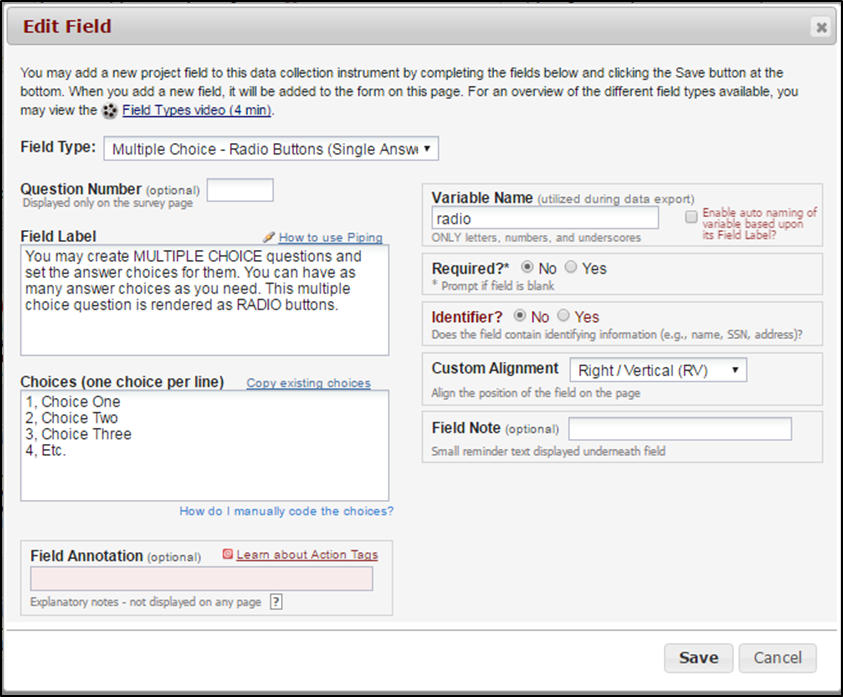Click the question mark help icon
The image size is (843, 697).
(x=277, y=602)
